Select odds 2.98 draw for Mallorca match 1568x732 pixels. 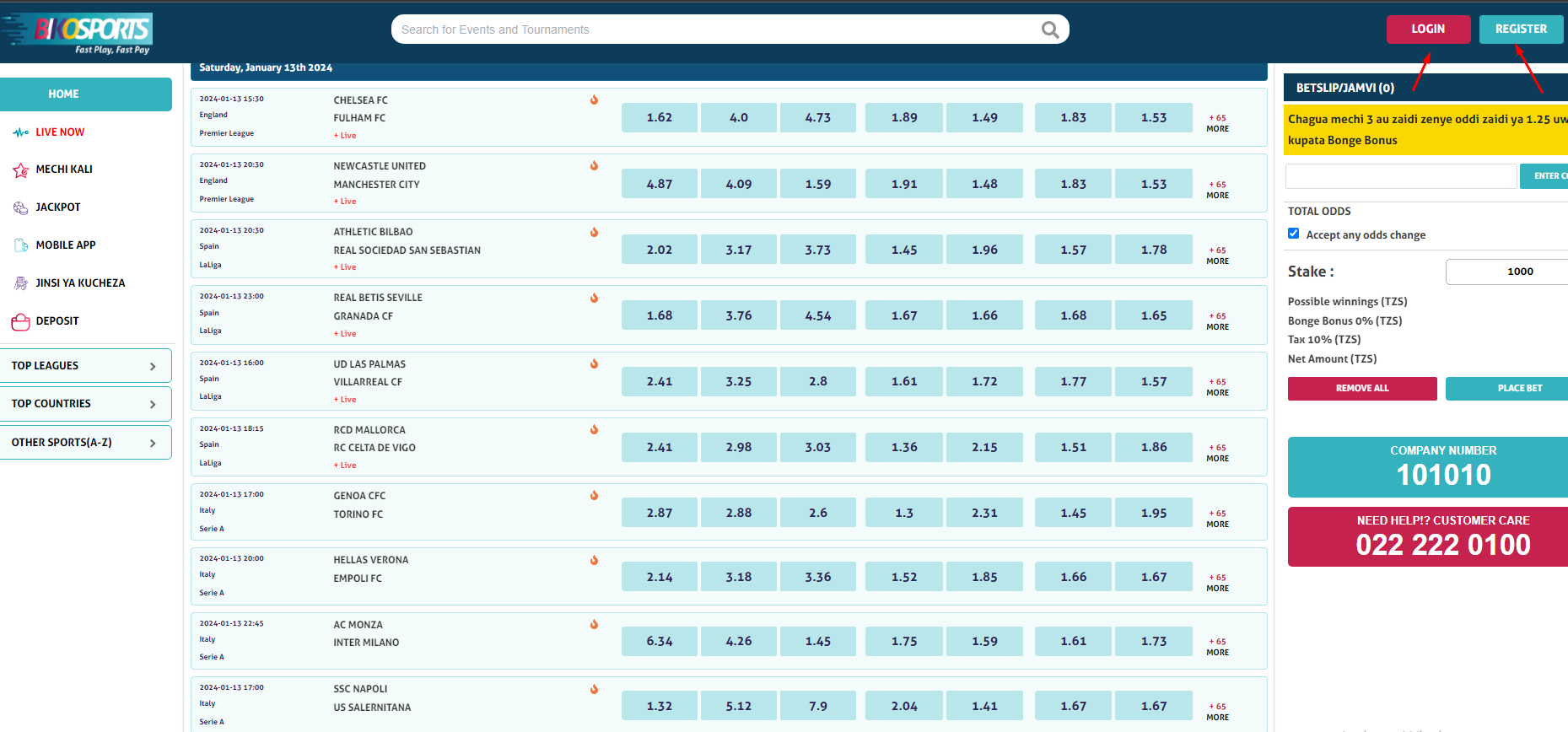pos(739,447)
